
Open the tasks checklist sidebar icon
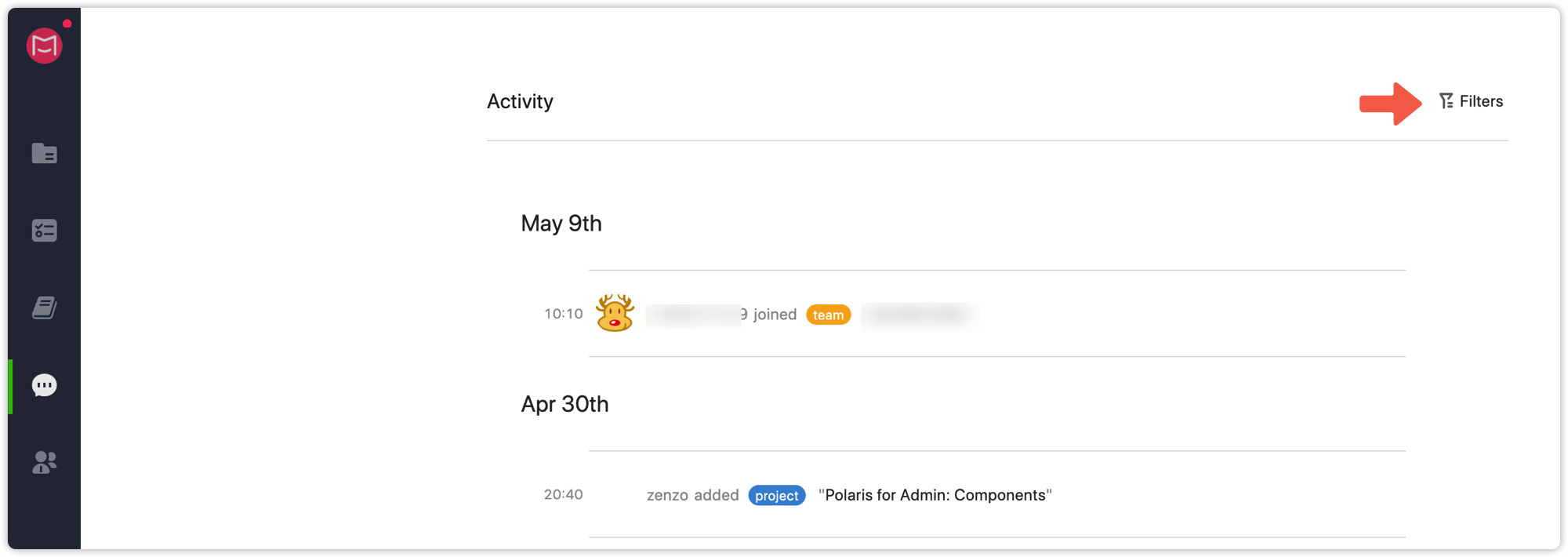(x=45, y=231)
